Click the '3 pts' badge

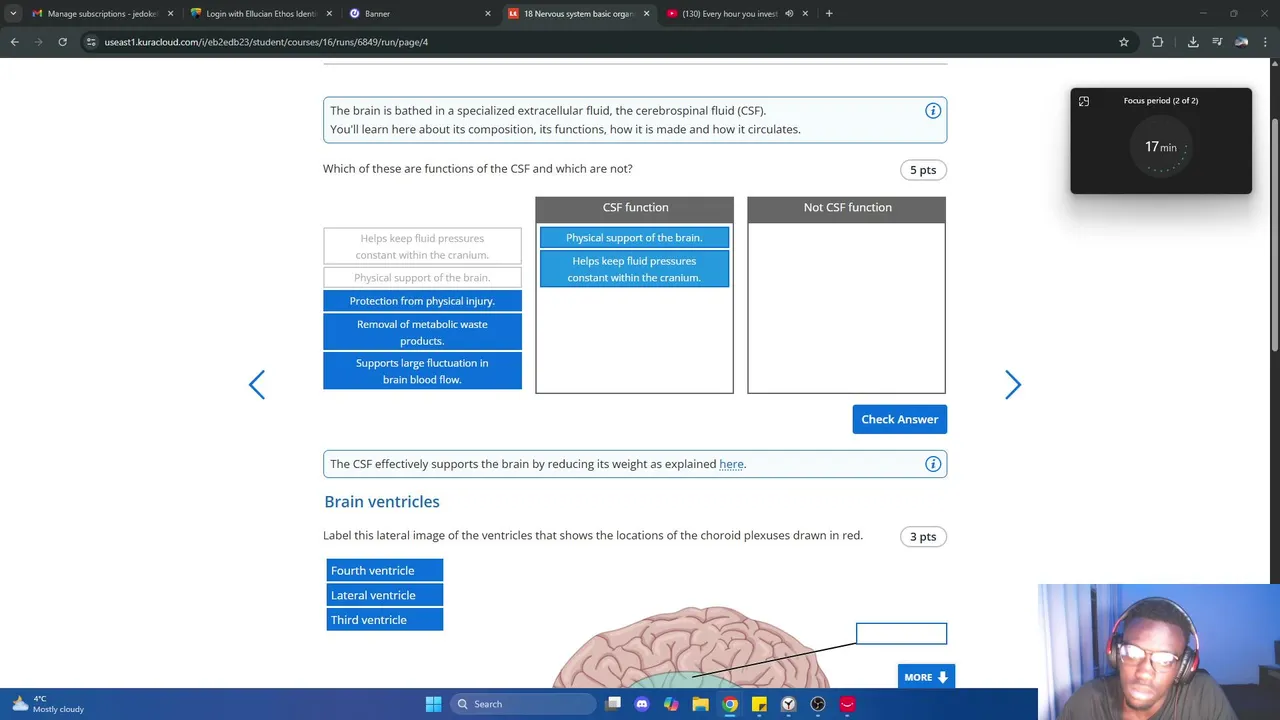[x=923, y=537]
